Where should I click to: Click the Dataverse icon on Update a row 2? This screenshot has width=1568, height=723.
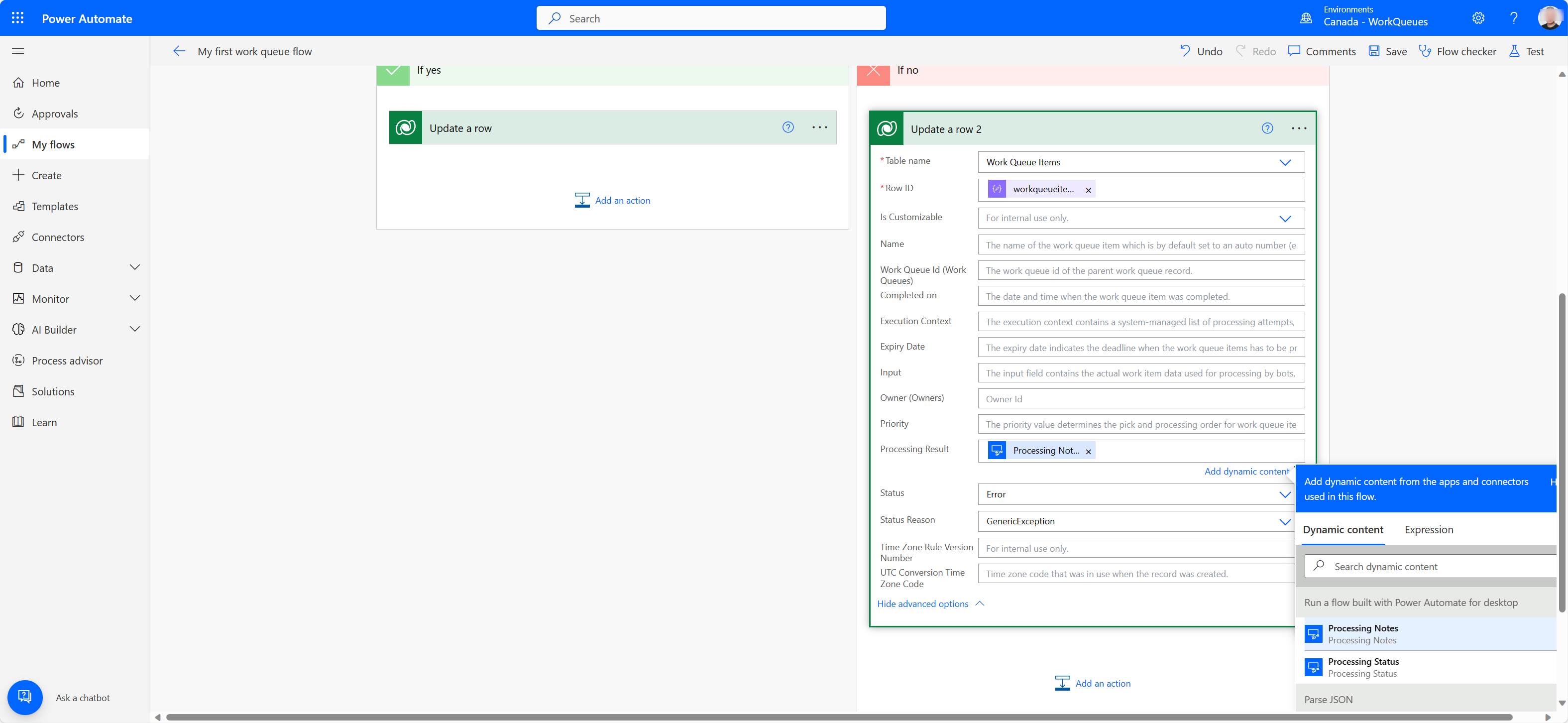click(887, 128)
